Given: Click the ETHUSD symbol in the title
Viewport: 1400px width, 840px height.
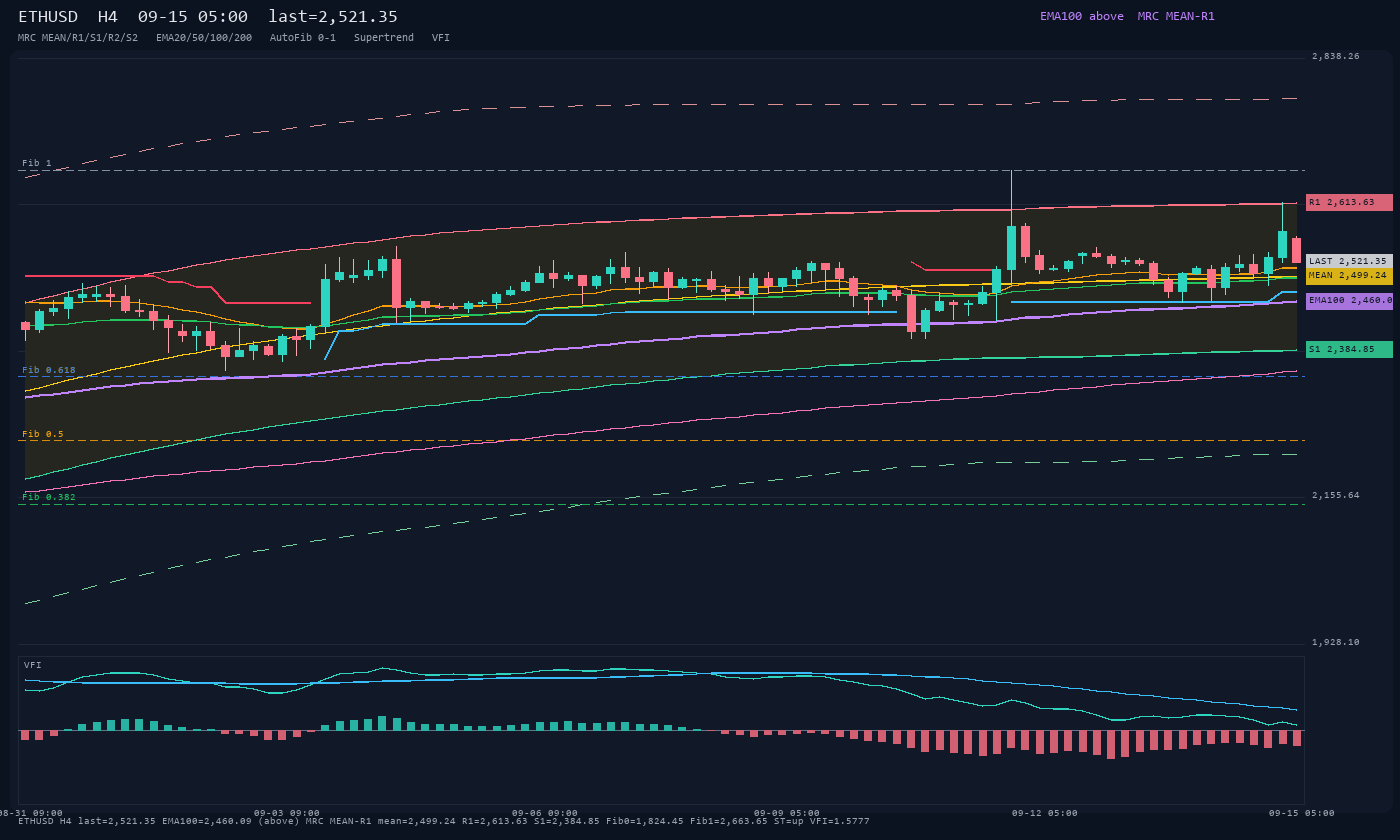Looking at the screenshot, I should tap(48, 17).
